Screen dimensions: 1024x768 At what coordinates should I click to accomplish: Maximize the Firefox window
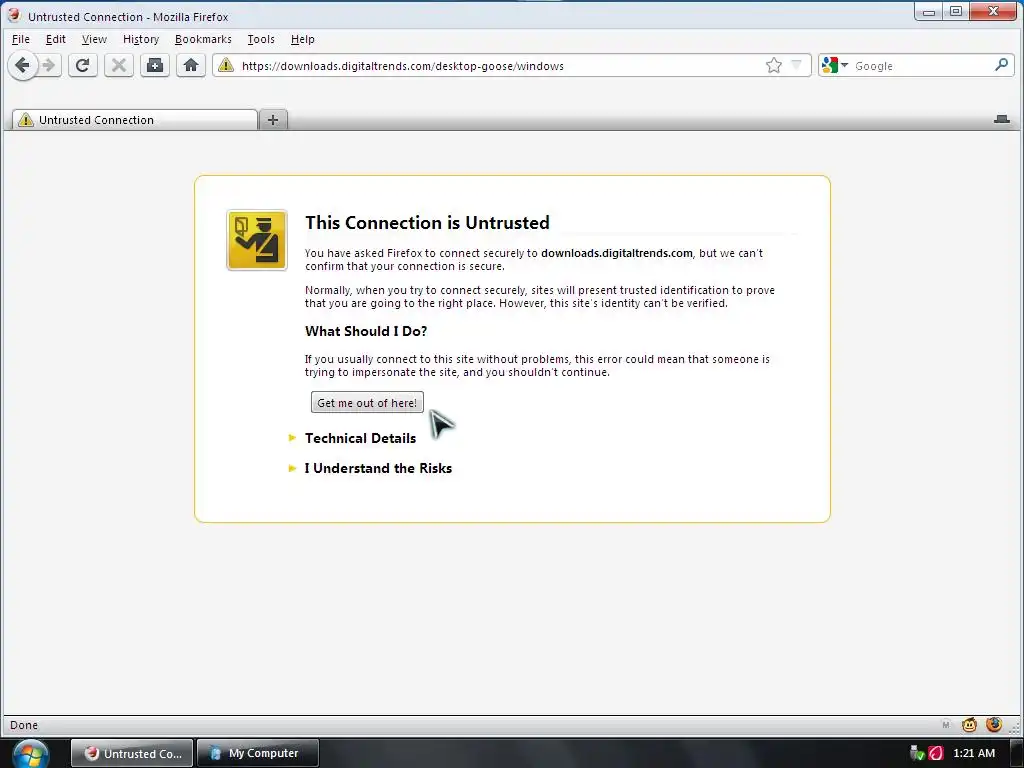click(x=956, y=12)
